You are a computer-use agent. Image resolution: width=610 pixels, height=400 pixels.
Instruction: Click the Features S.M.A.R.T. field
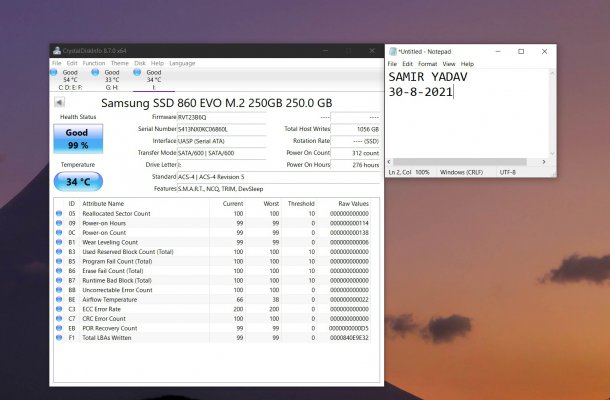coord(279,189)
